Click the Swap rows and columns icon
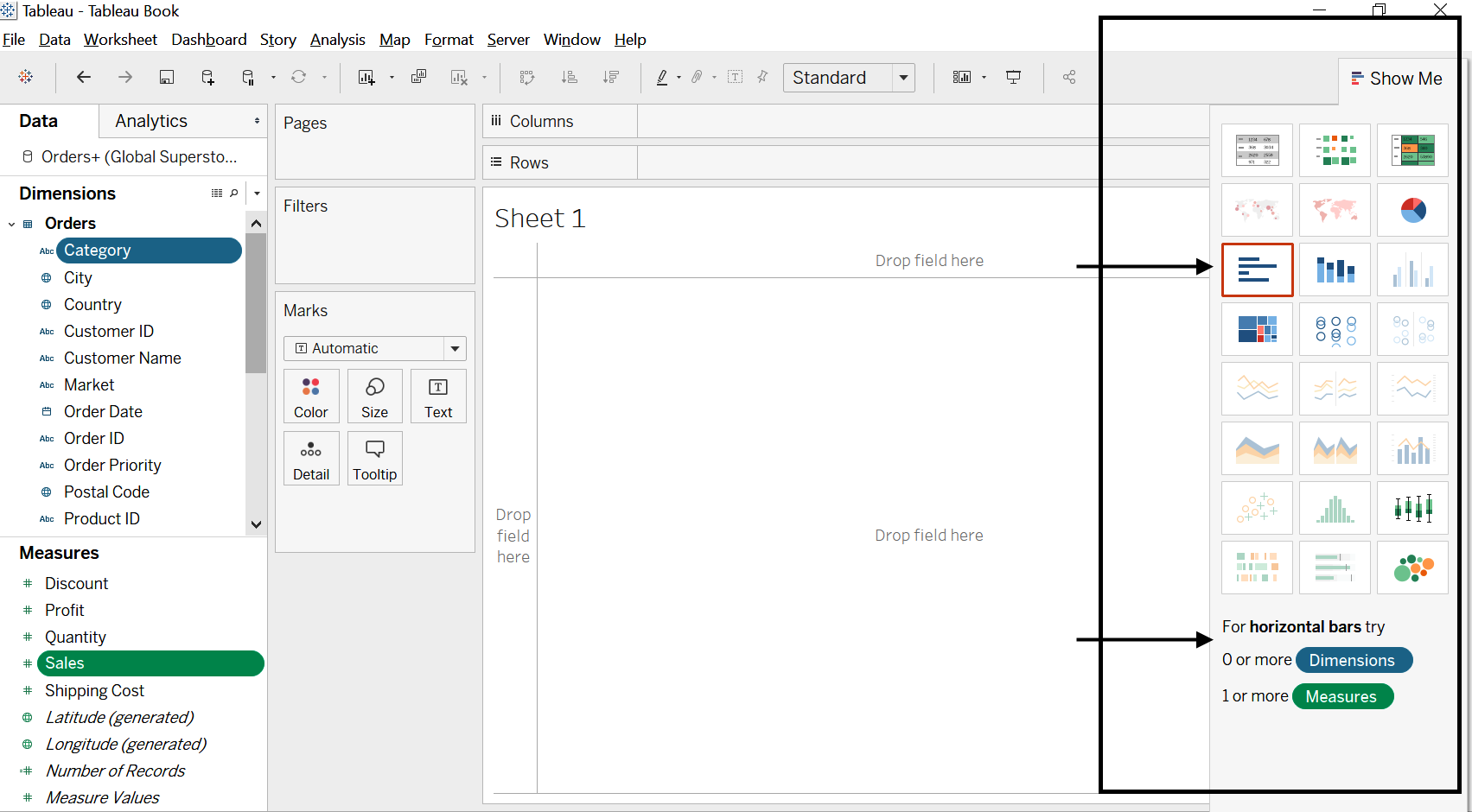Screen dimensions: 1472x812 click(x=527, y=77)
